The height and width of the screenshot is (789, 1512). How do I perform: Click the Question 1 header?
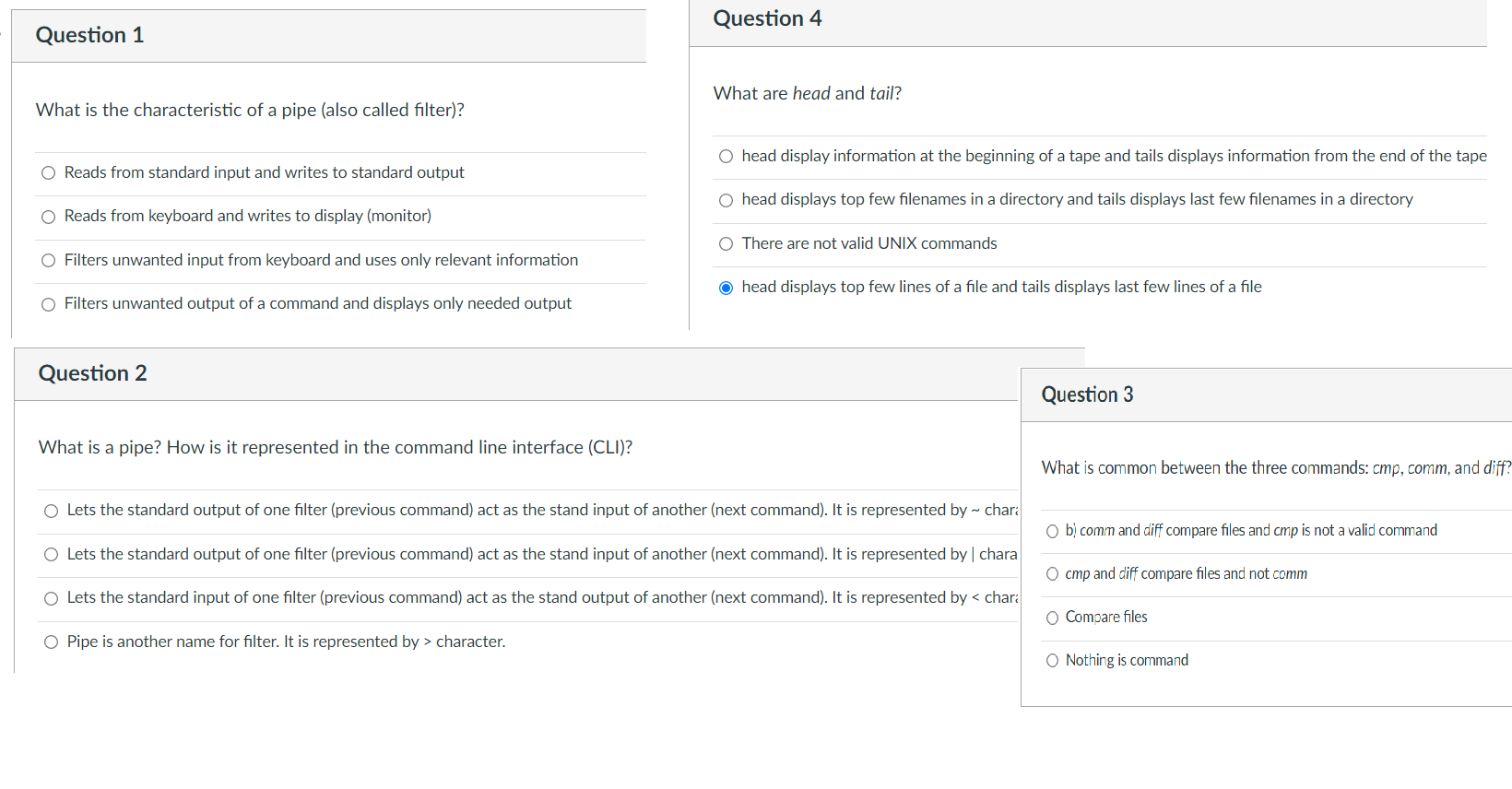(89, 35)
